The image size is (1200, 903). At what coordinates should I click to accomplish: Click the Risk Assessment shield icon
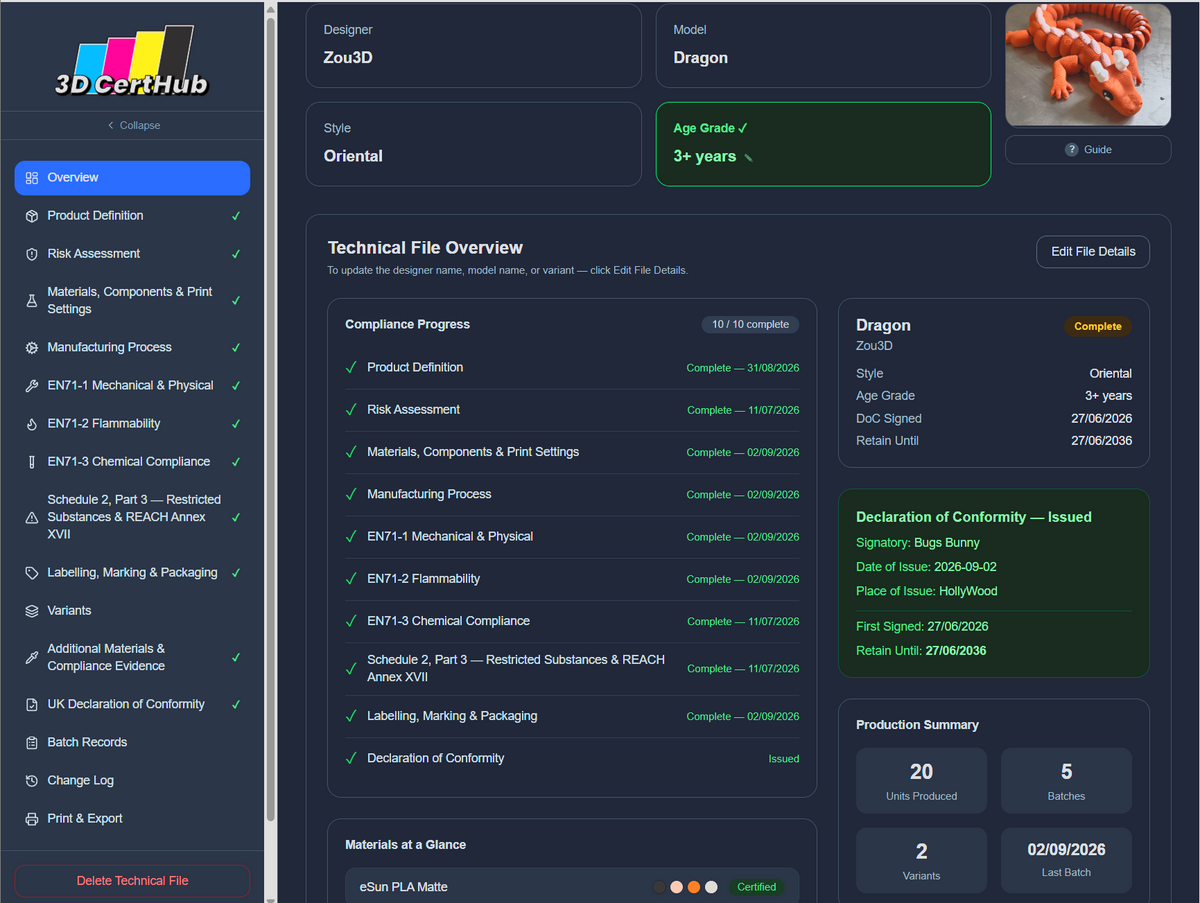(x=31, y=254)
